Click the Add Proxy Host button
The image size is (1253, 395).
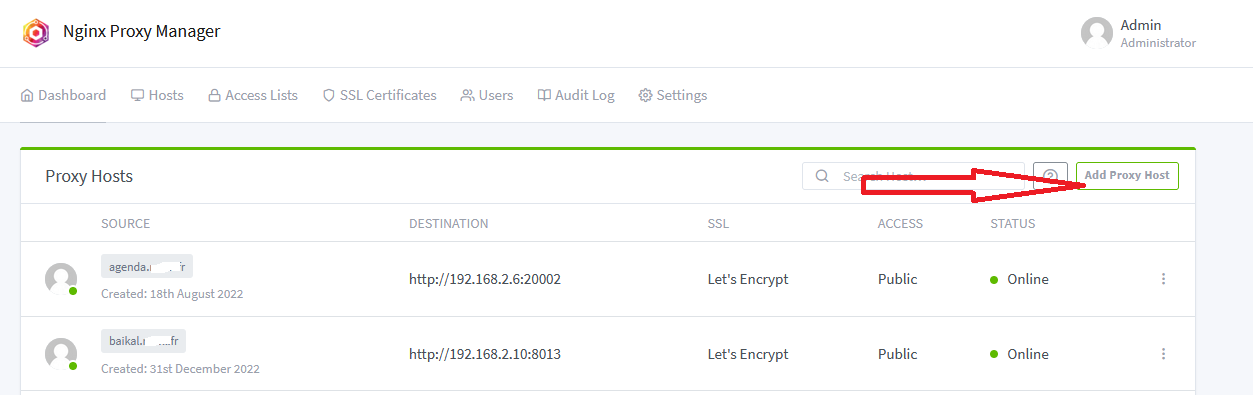(x=1127, y=176)
